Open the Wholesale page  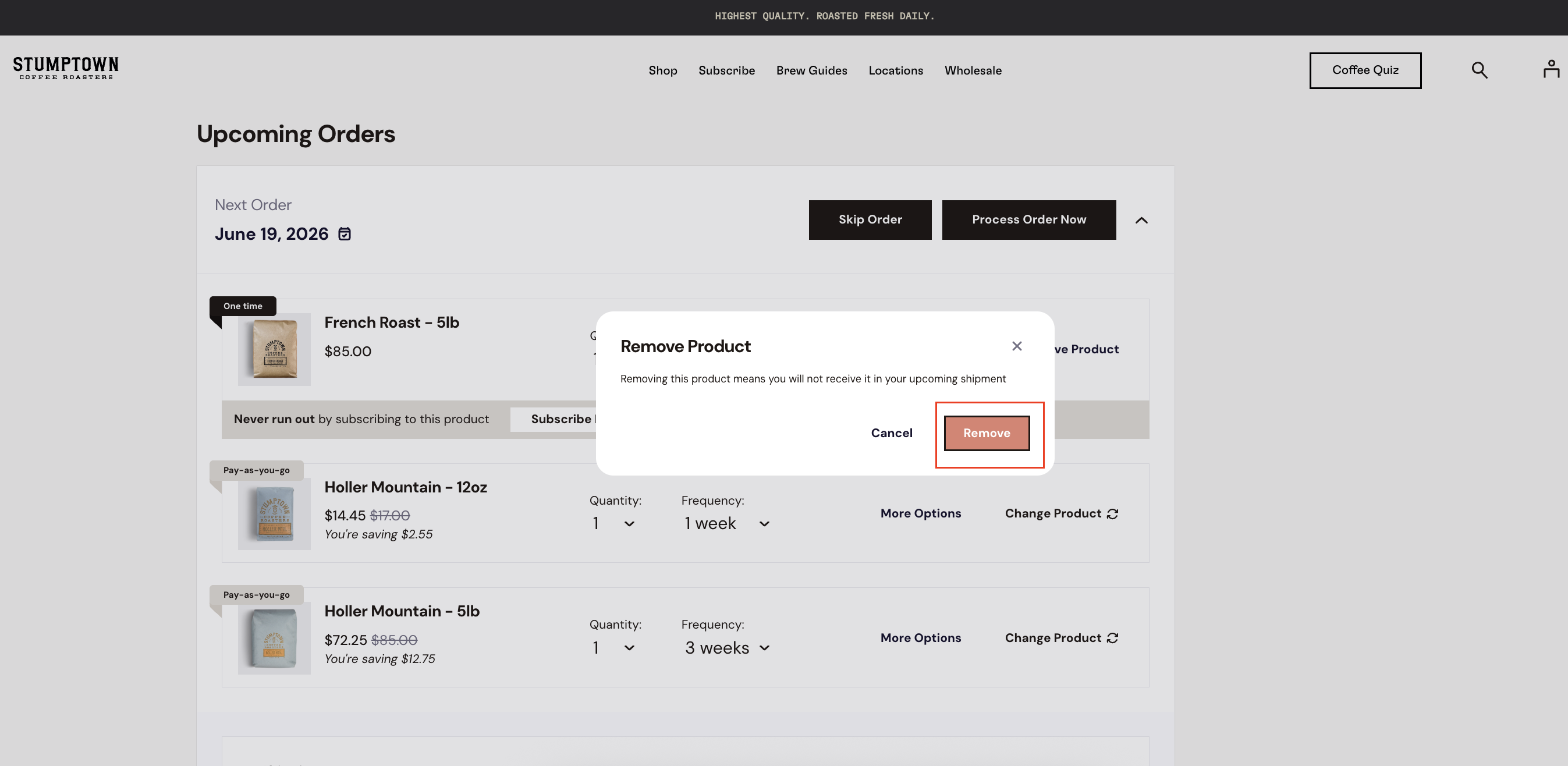(x=973, y=70)
